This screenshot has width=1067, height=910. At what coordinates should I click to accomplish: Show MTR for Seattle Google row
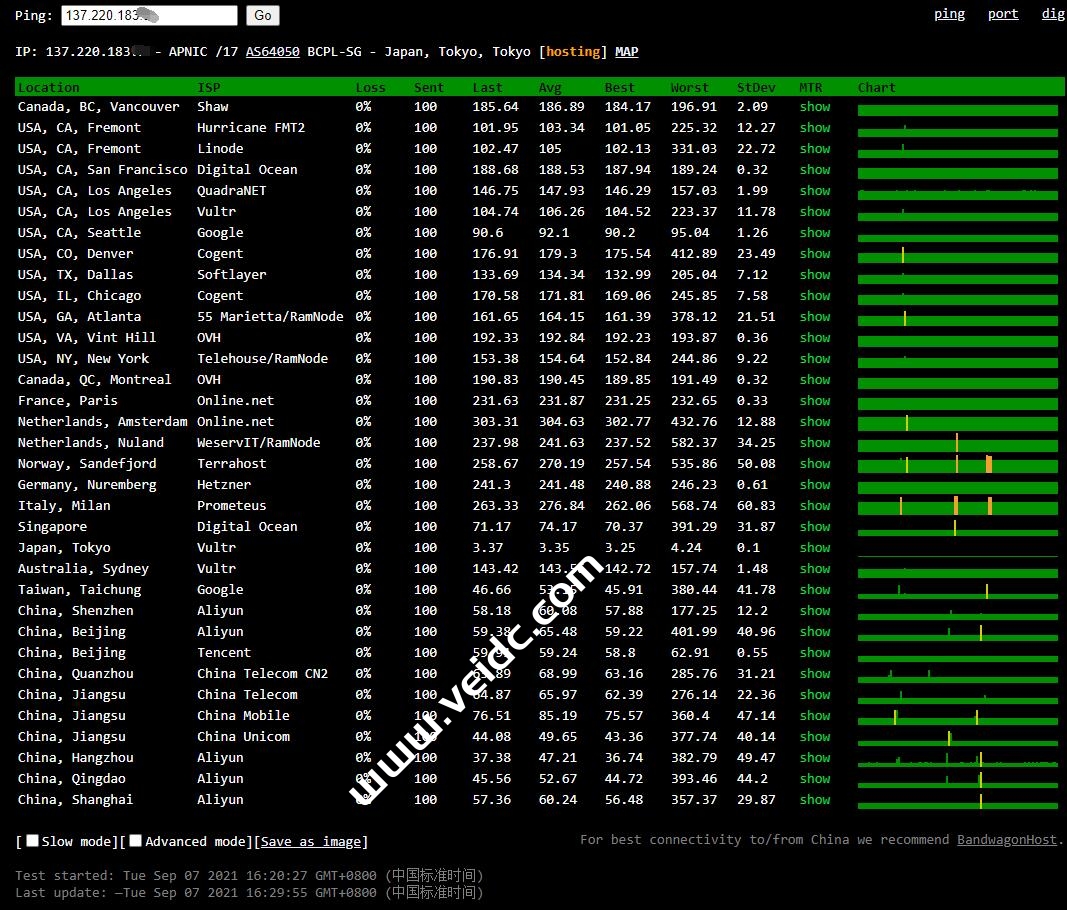tap(815, 233)
